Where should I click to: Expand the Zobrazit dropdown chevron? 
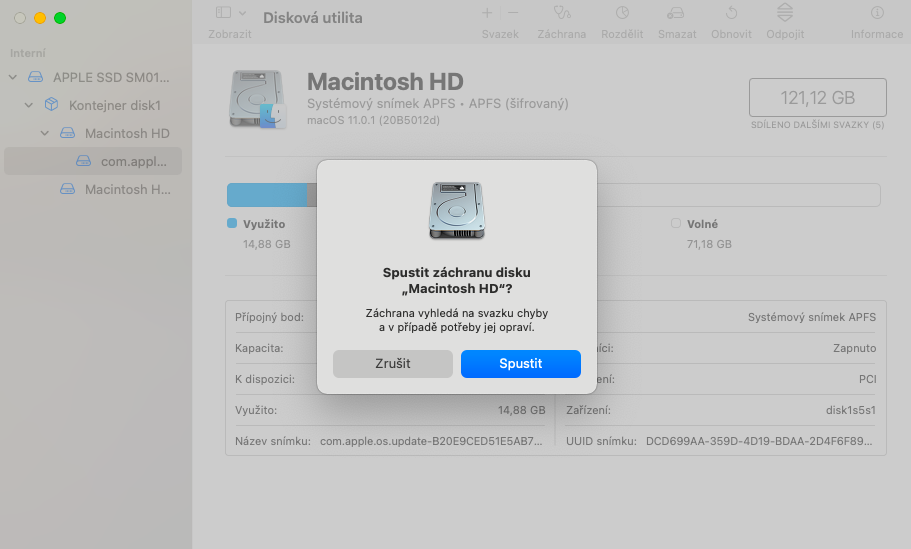pyautogui.click(x=243, y=12)
